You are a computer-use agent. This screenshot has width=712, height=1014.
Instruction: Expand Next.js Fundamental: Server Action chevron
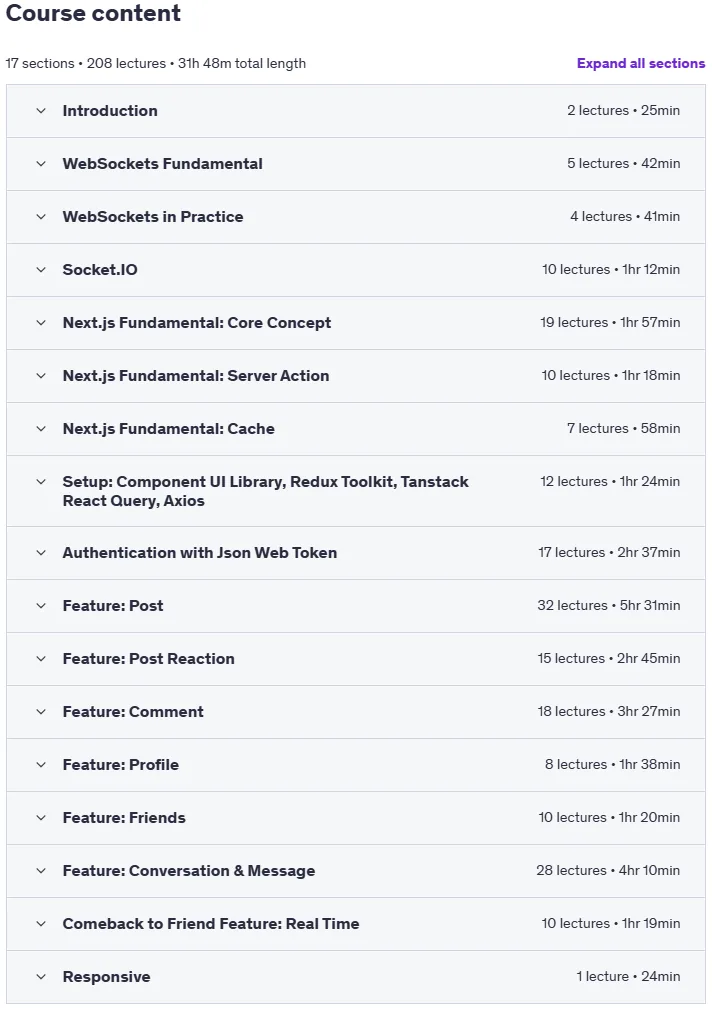41,376
